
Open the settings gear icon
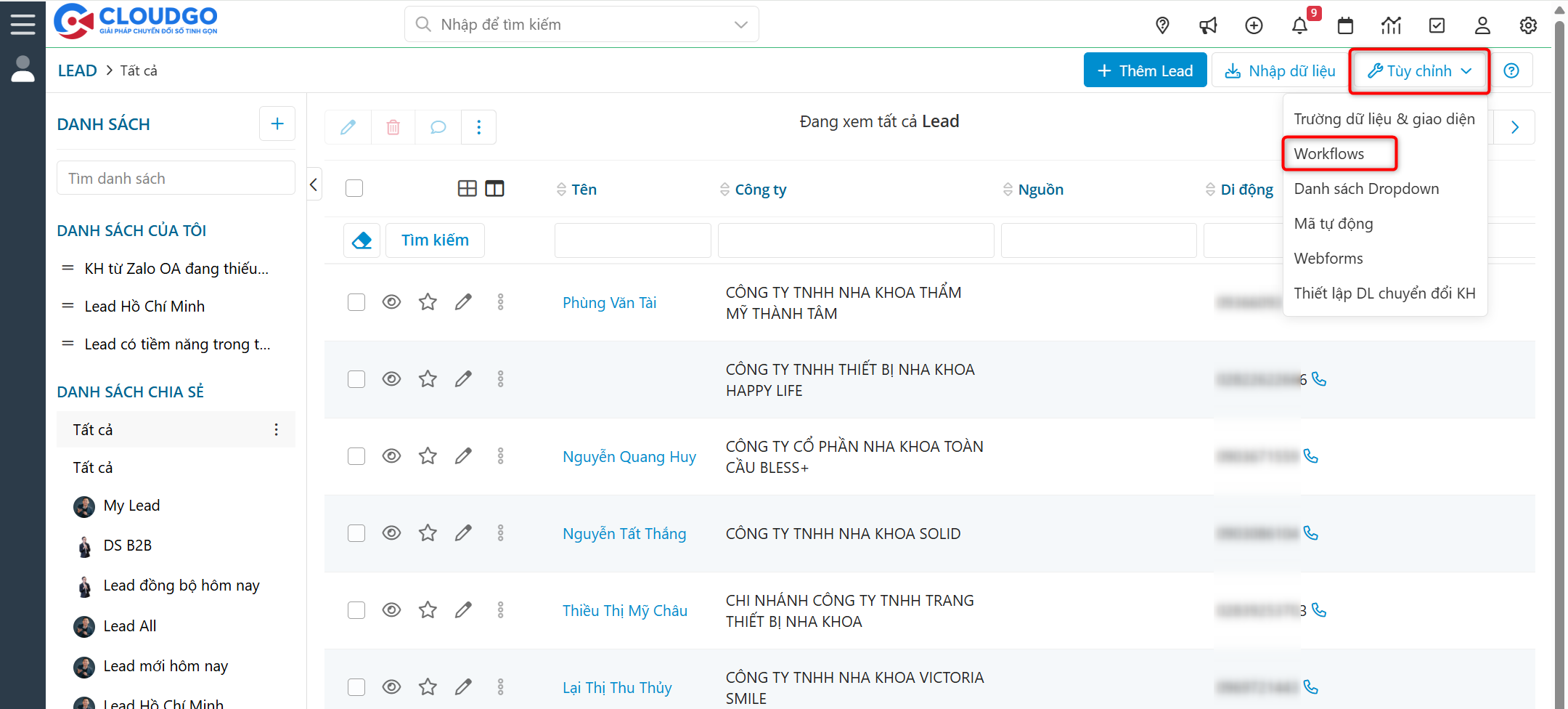point(1528,25)
